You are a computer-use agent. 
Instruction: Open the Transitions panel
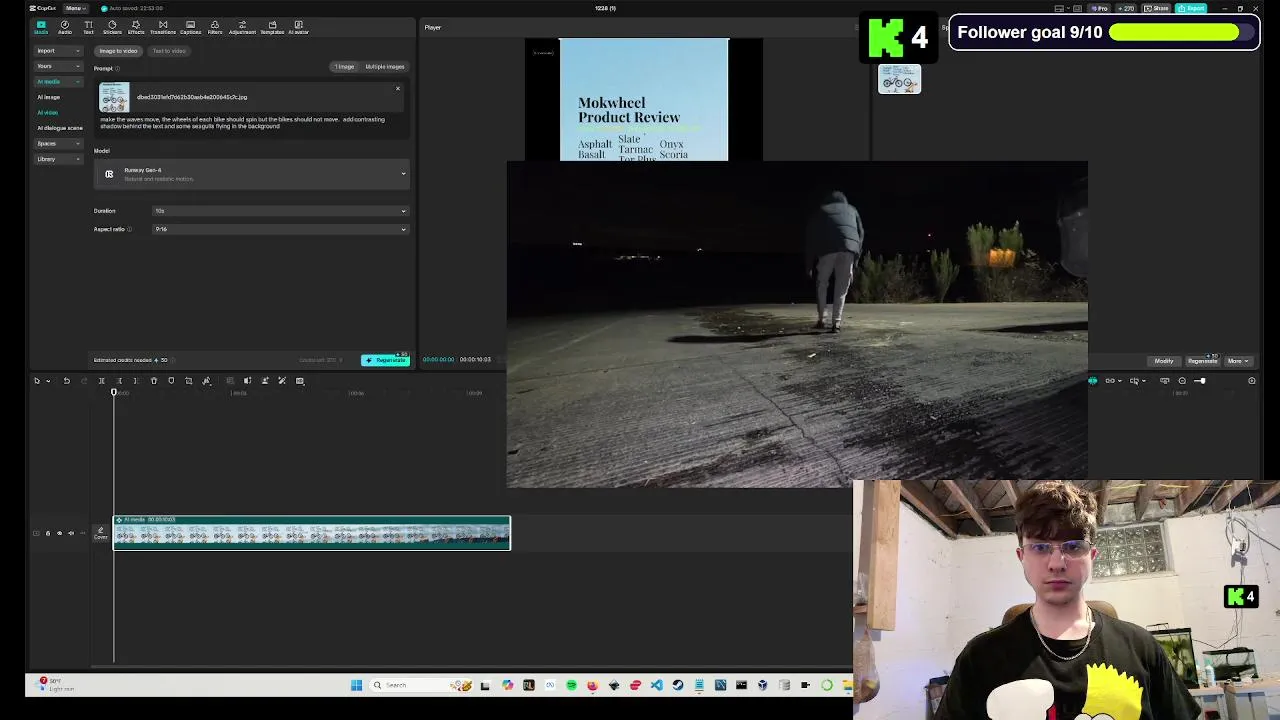coord(163,27)
